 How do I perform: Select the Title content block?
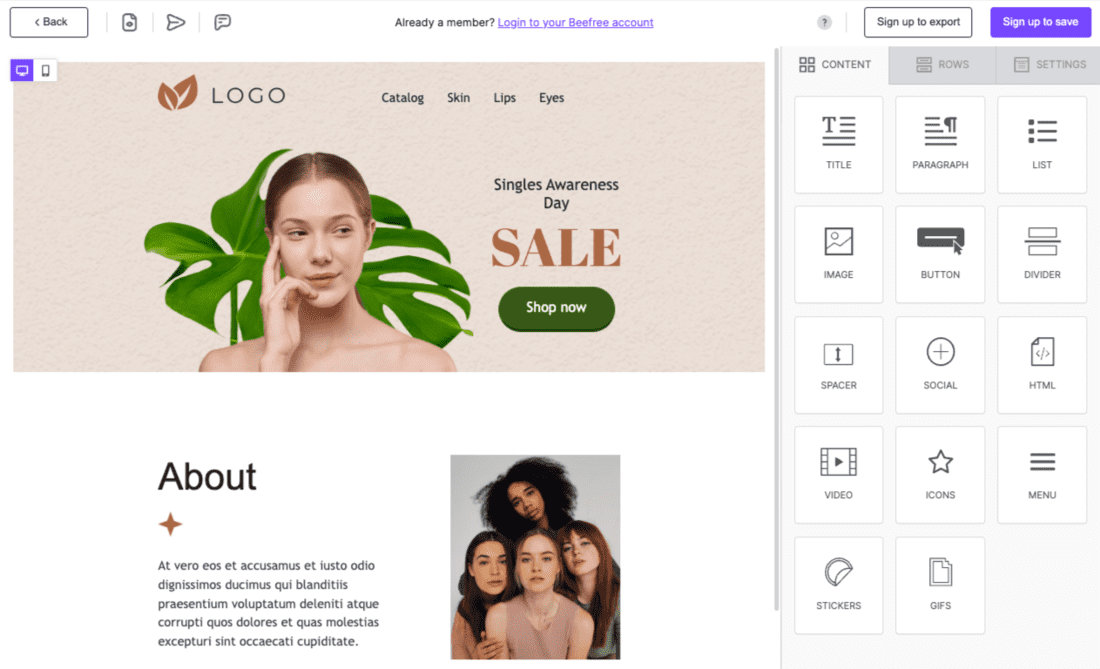tap(838, 144)
